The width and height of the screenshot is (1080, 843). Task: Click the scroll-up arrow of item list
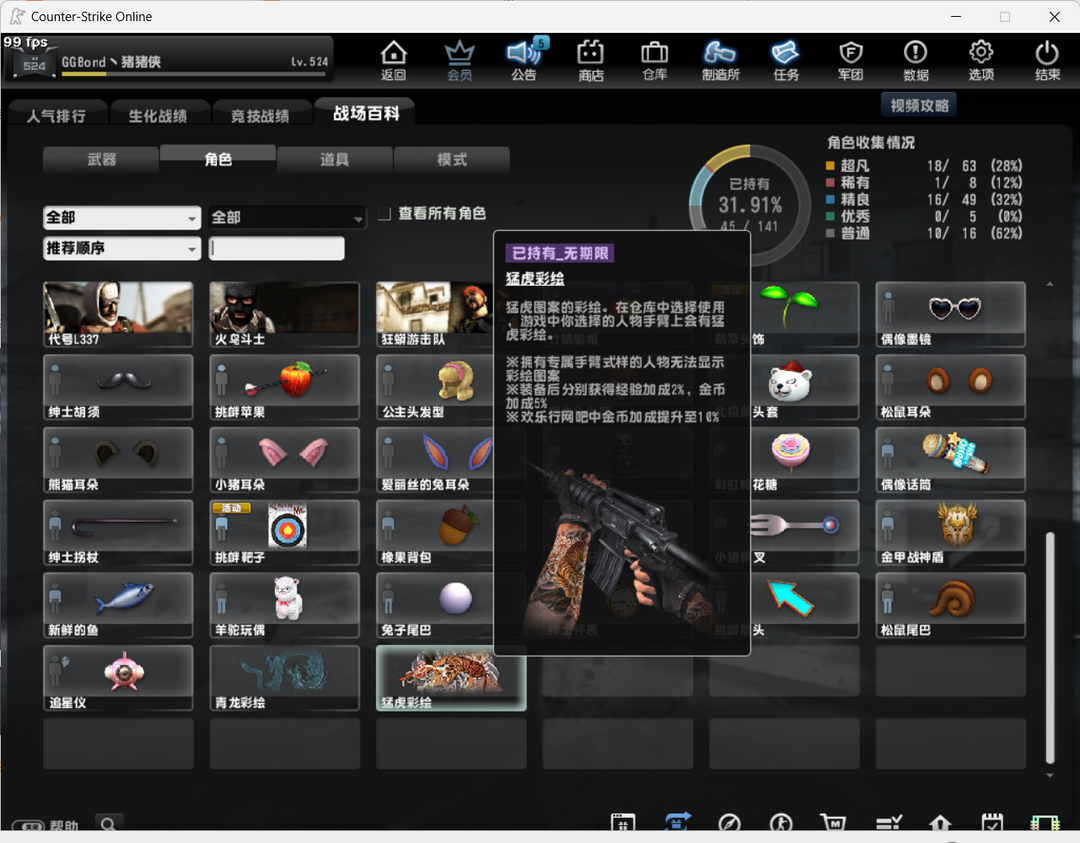(1050, 284)
